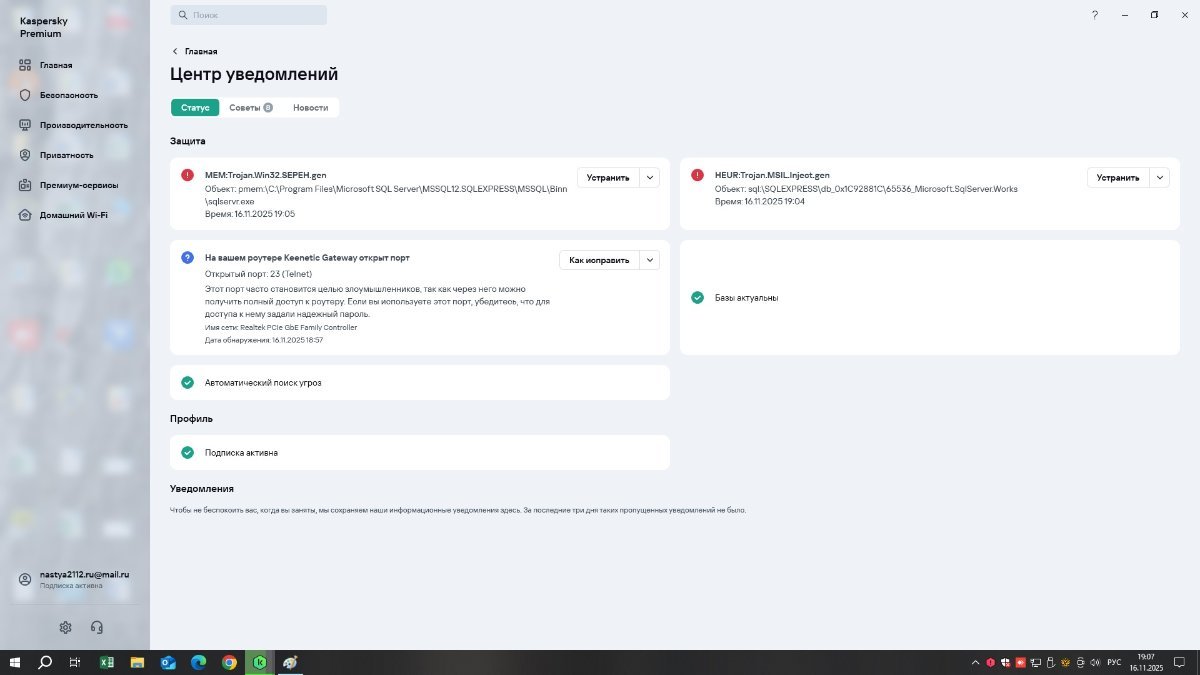Viewport: 1200px width, 675px height.
Task: Open Microsoft Edge from the taskbar
Action: [198, 662]
